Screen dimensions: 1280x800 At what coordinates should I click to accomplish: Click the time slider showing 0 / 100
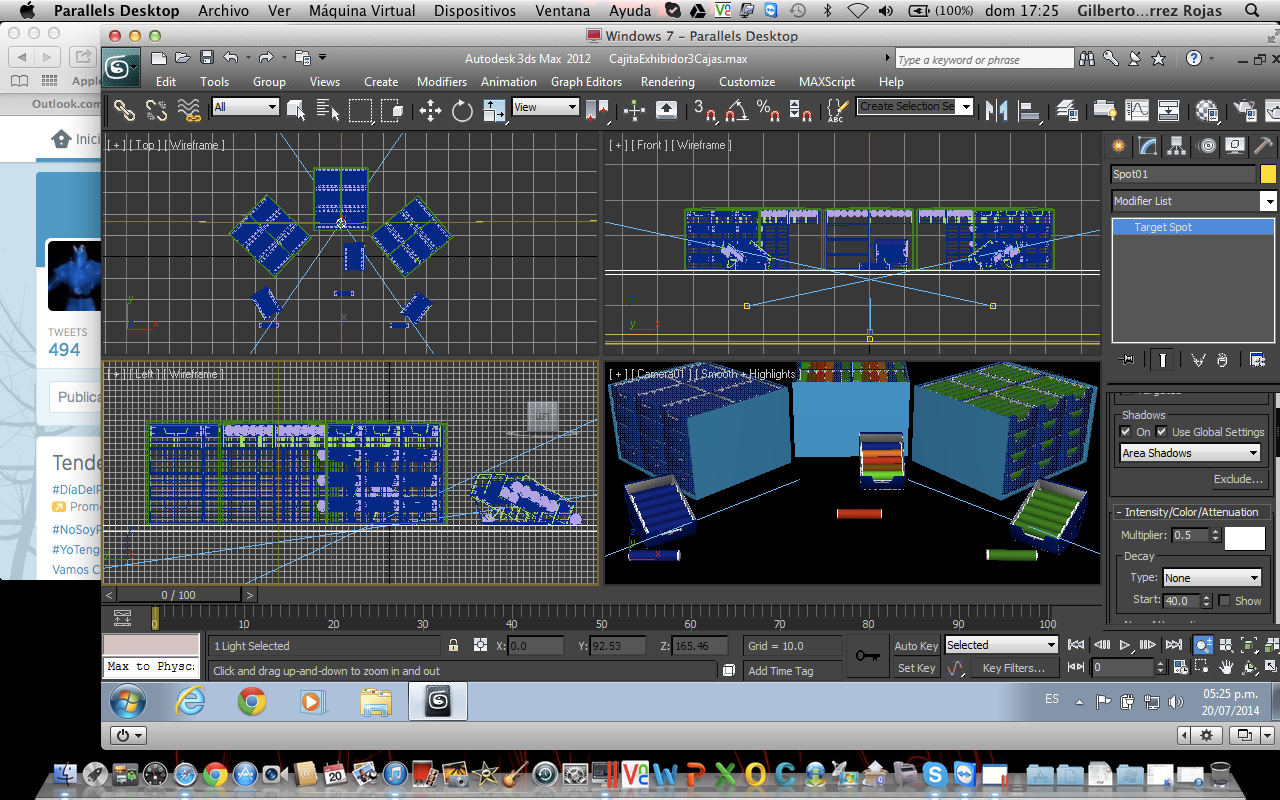(x=178, y=595)
